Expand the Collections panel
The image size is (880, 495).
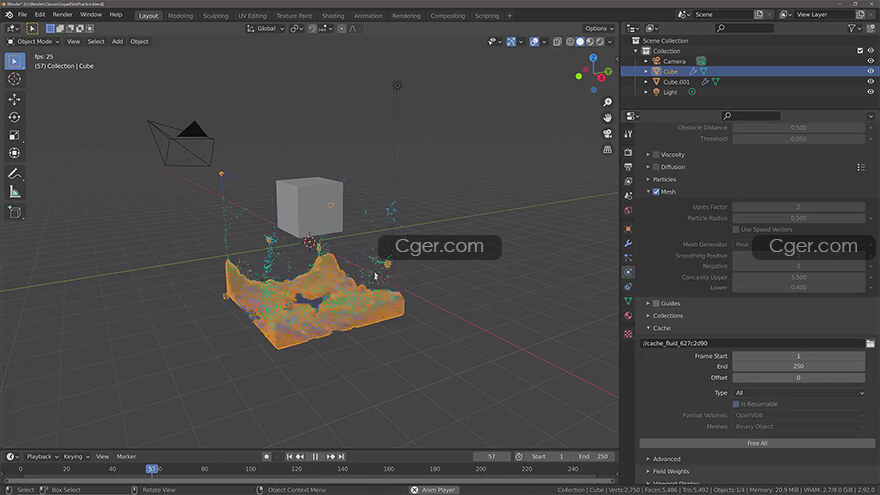tap(667, 316)
